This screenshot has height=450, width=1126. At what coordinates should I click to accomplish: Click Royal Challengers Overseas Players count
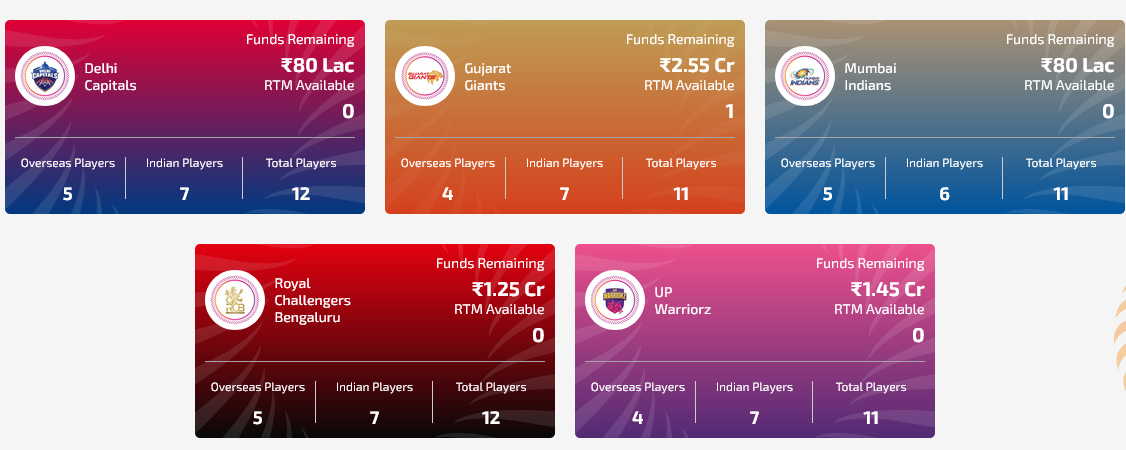[257, 417]
